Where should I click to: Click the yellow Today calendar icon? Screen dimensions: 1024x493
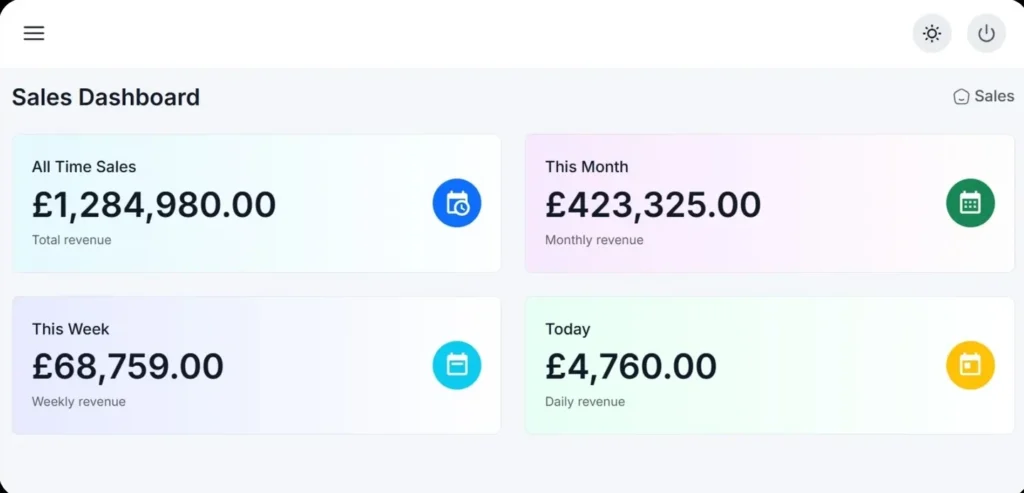[x=970, y=365]
